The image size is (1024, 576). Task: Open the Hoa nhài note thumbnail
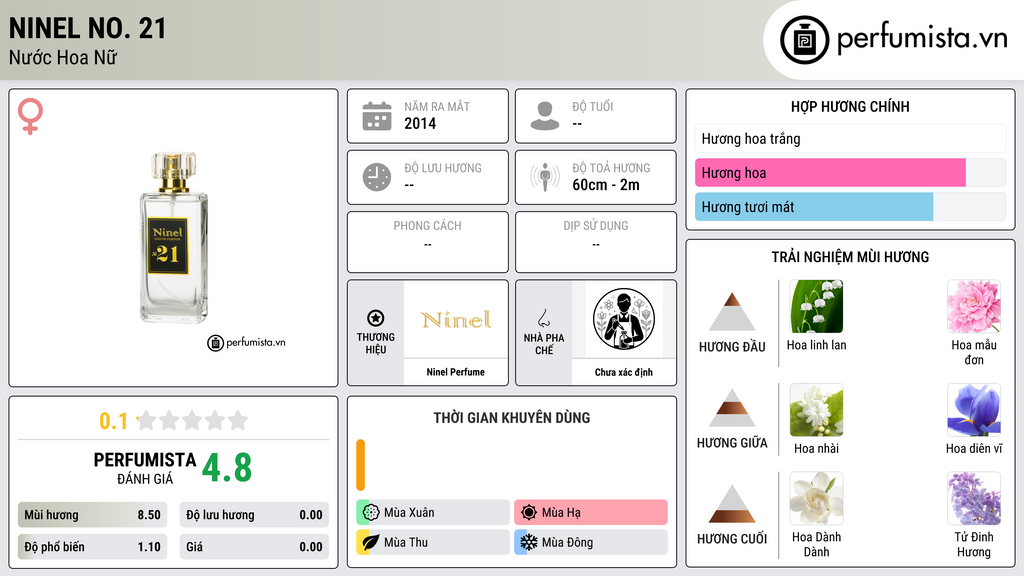(816, 410)
